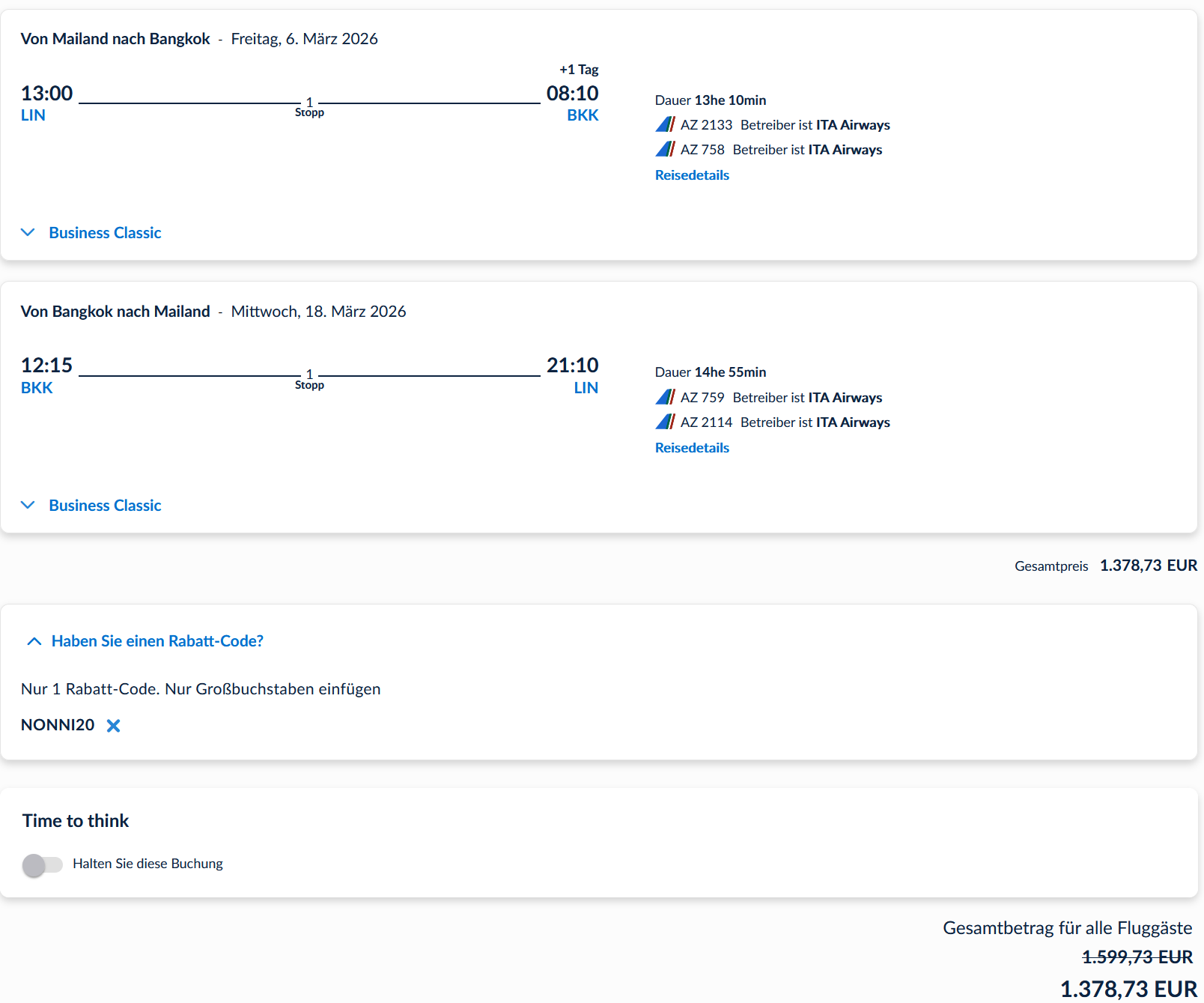Expand return Business Classic fare details
1204x1003 pixels.
tap(28, 505)
